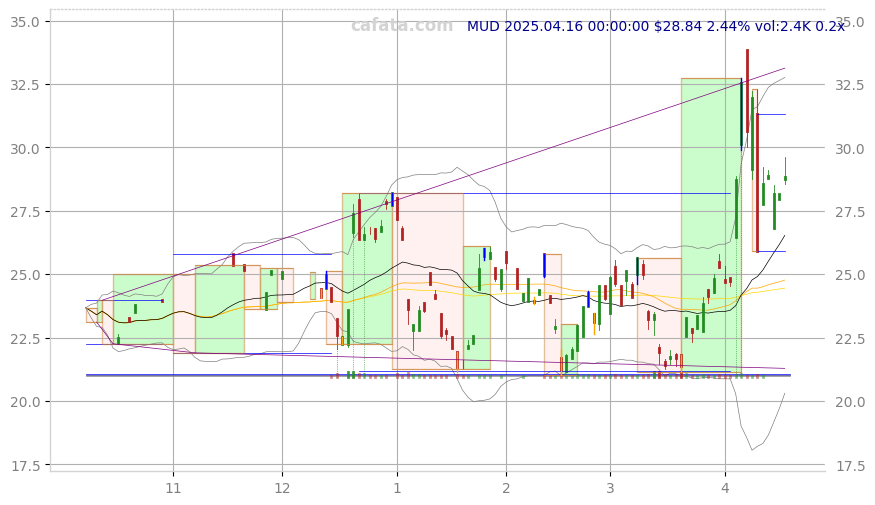Click the month 4 label on the x-axis

725,488
